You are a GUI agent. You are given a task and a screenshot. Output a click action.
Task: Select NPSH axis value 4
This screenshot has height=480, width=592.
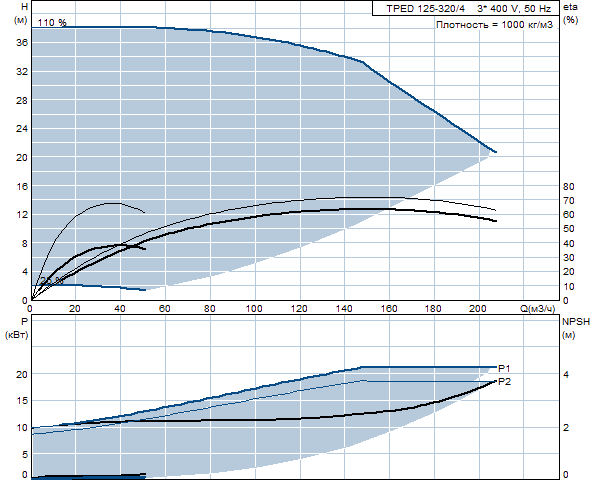click(566, 375)
